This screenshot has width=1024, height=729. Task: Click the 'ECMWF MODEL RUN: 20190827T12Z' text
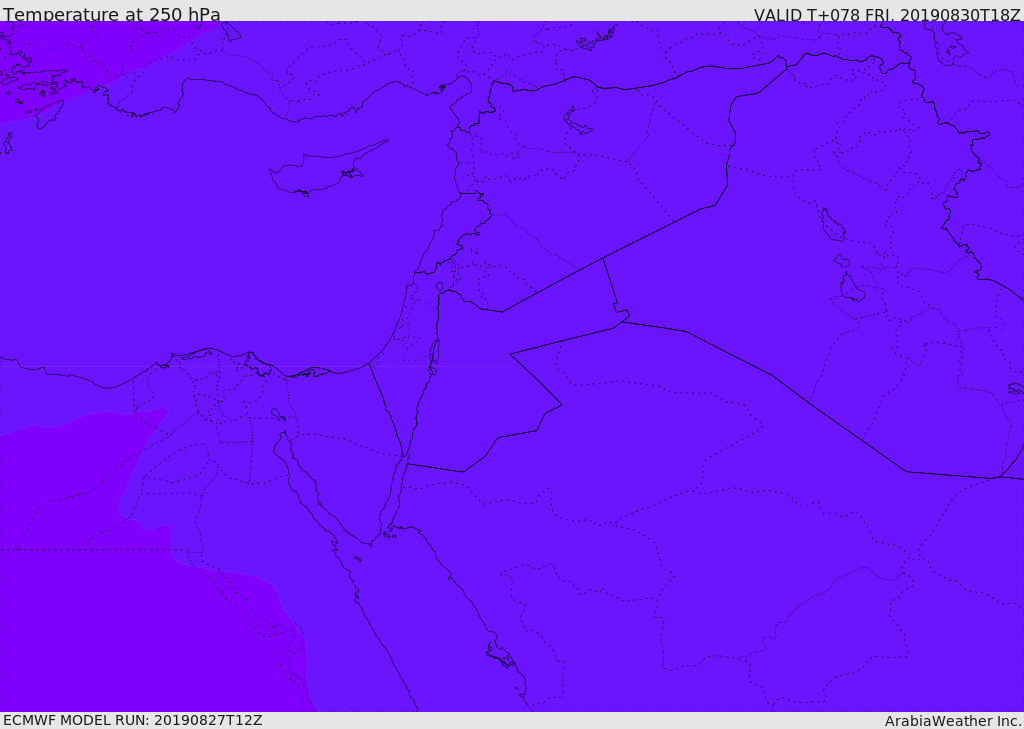pos(133,721)
